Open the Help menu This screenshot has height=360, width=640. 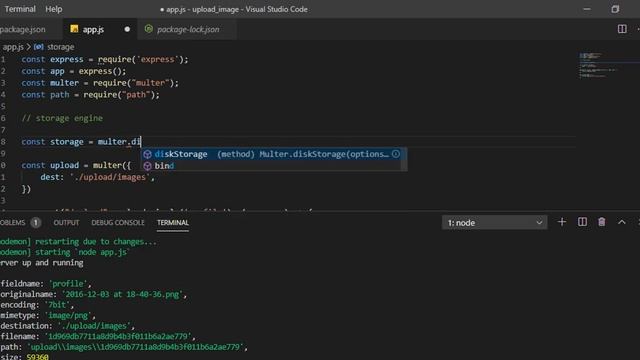point(53,9)
